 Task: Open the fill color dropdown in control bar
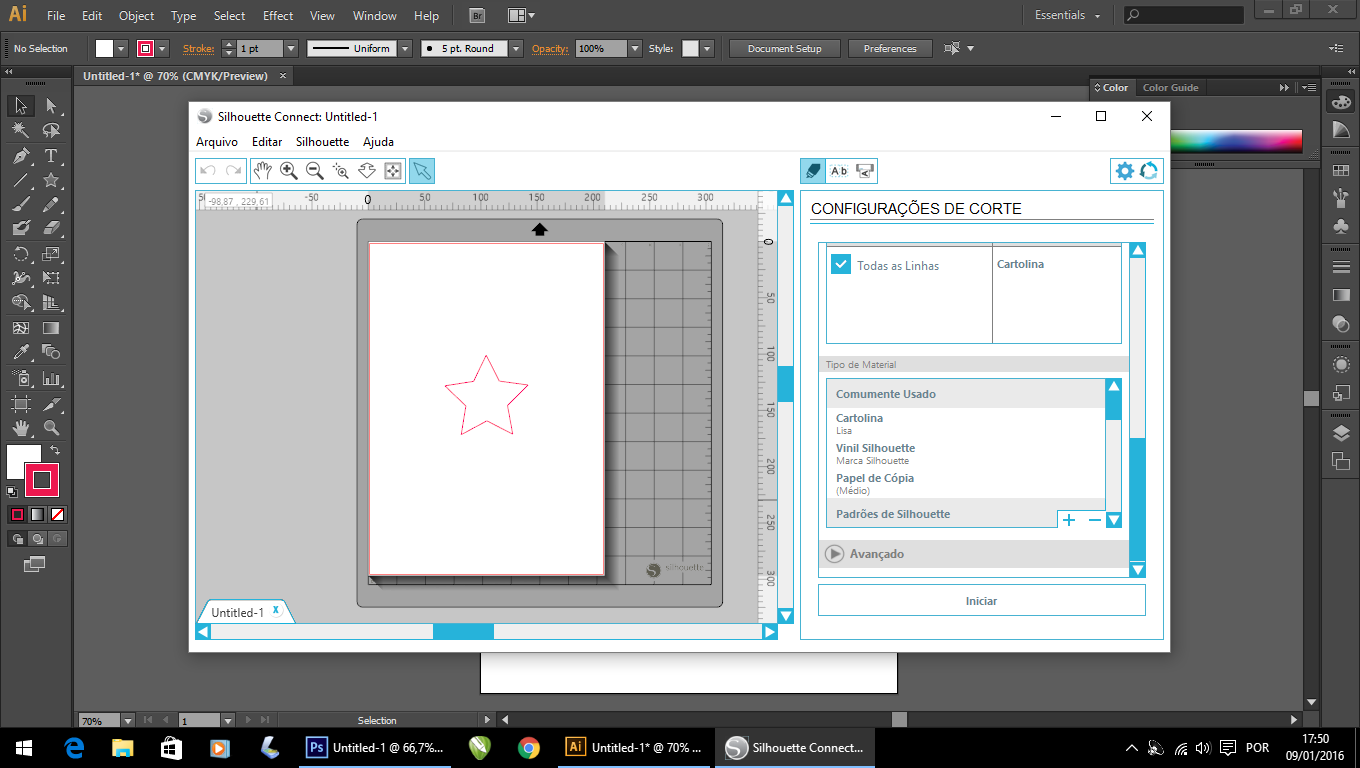[121, 48]
